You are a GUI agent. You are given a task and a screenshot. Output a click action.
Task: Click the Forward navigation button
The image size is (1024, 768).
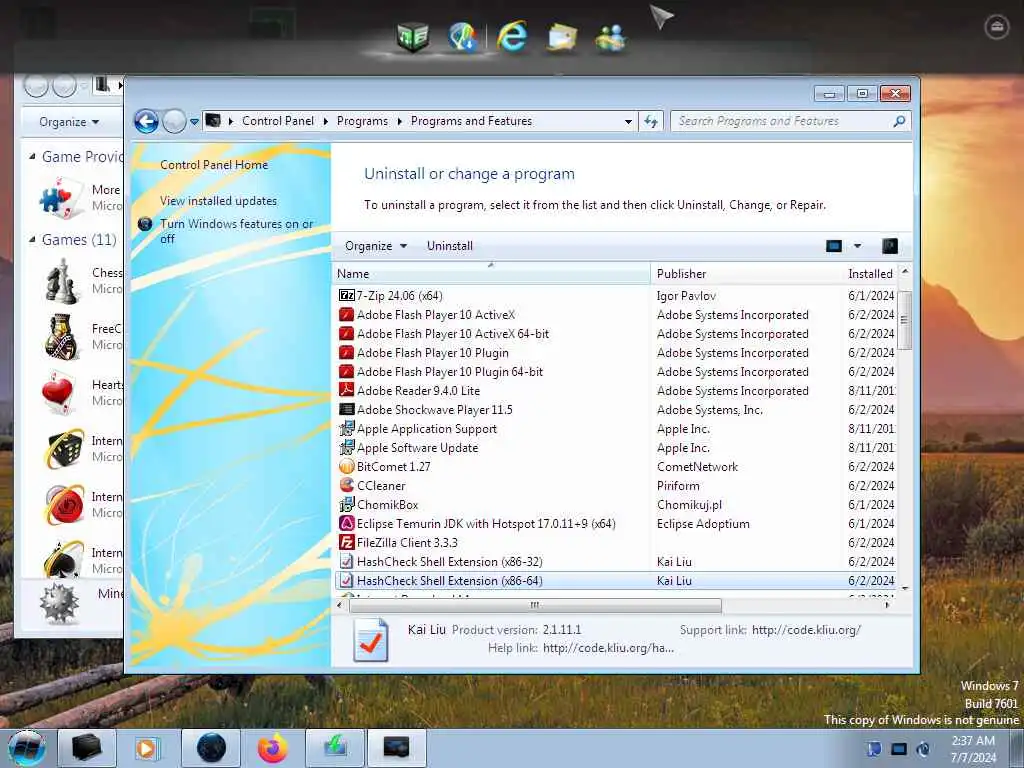coord(174,121)
